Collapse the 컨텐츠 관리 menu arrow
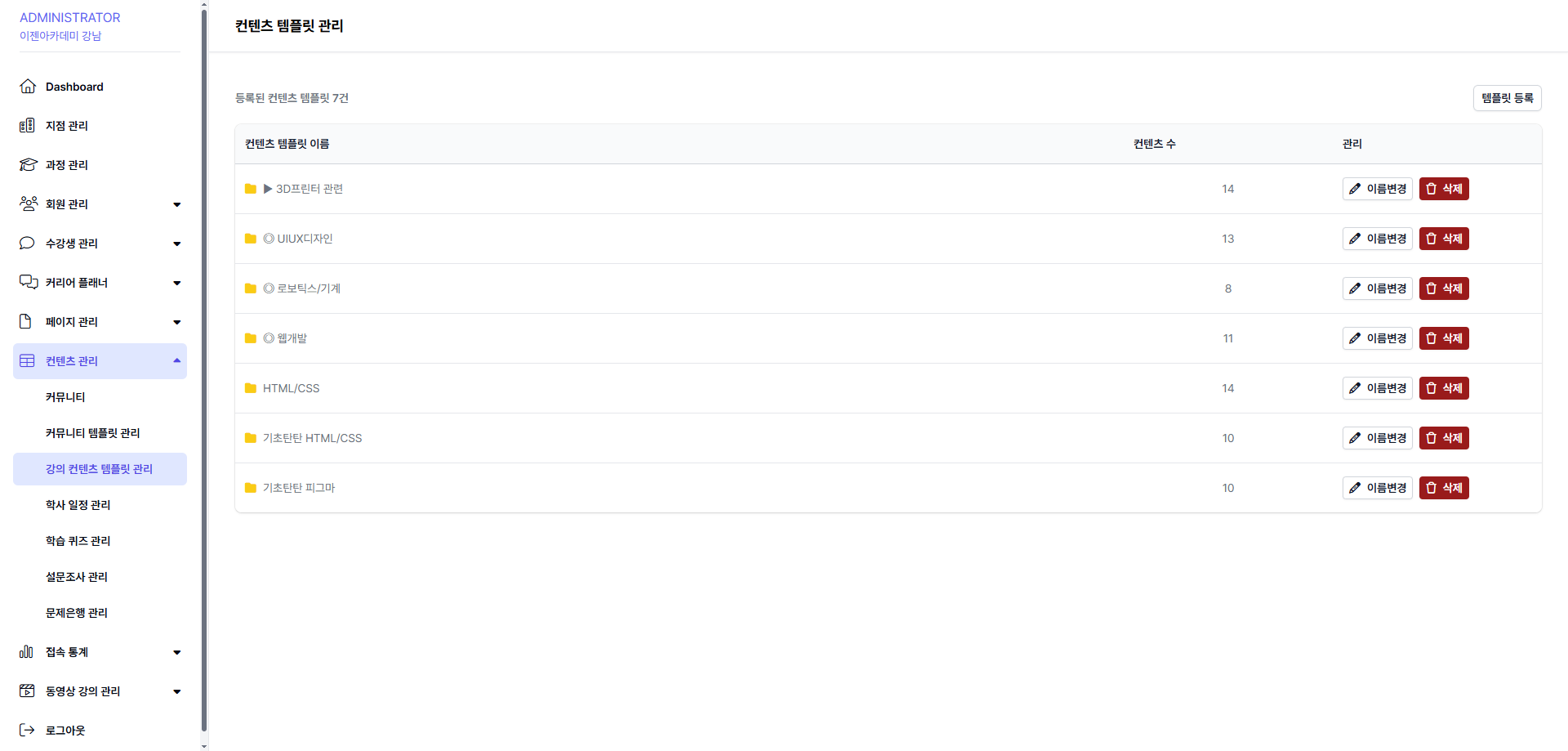The image size is (1568, 751). 176,361
